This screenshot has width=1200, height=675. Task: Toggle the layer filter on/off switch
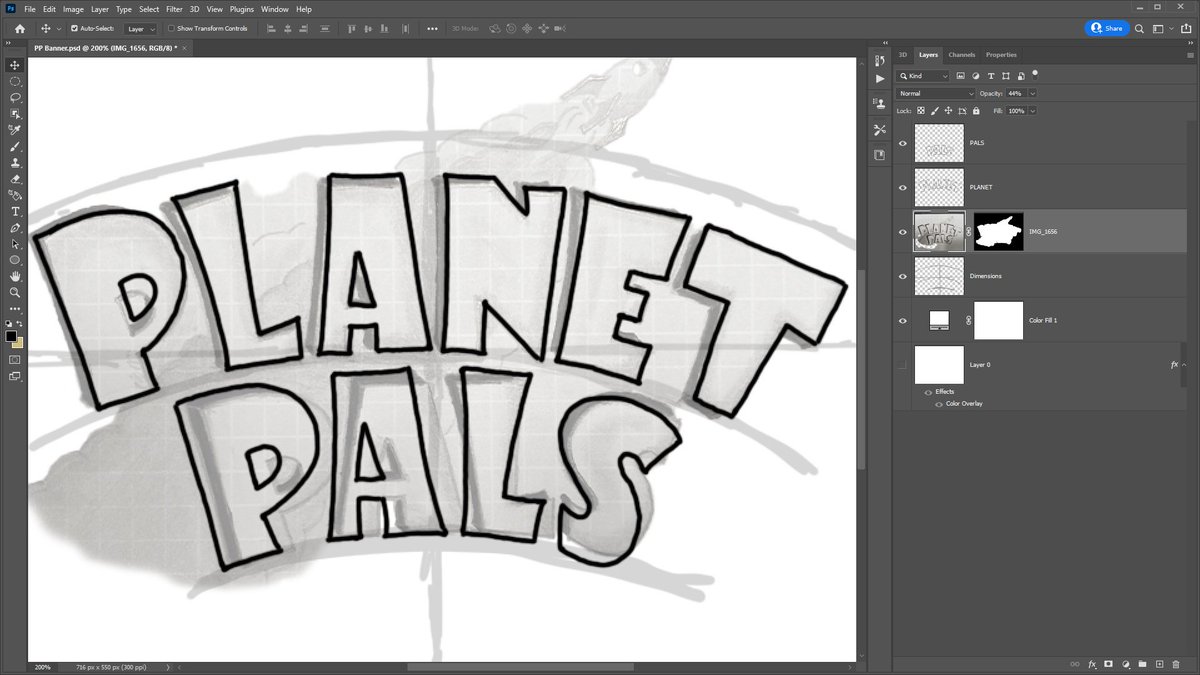pyautogui.click(x=1035, y=73)
